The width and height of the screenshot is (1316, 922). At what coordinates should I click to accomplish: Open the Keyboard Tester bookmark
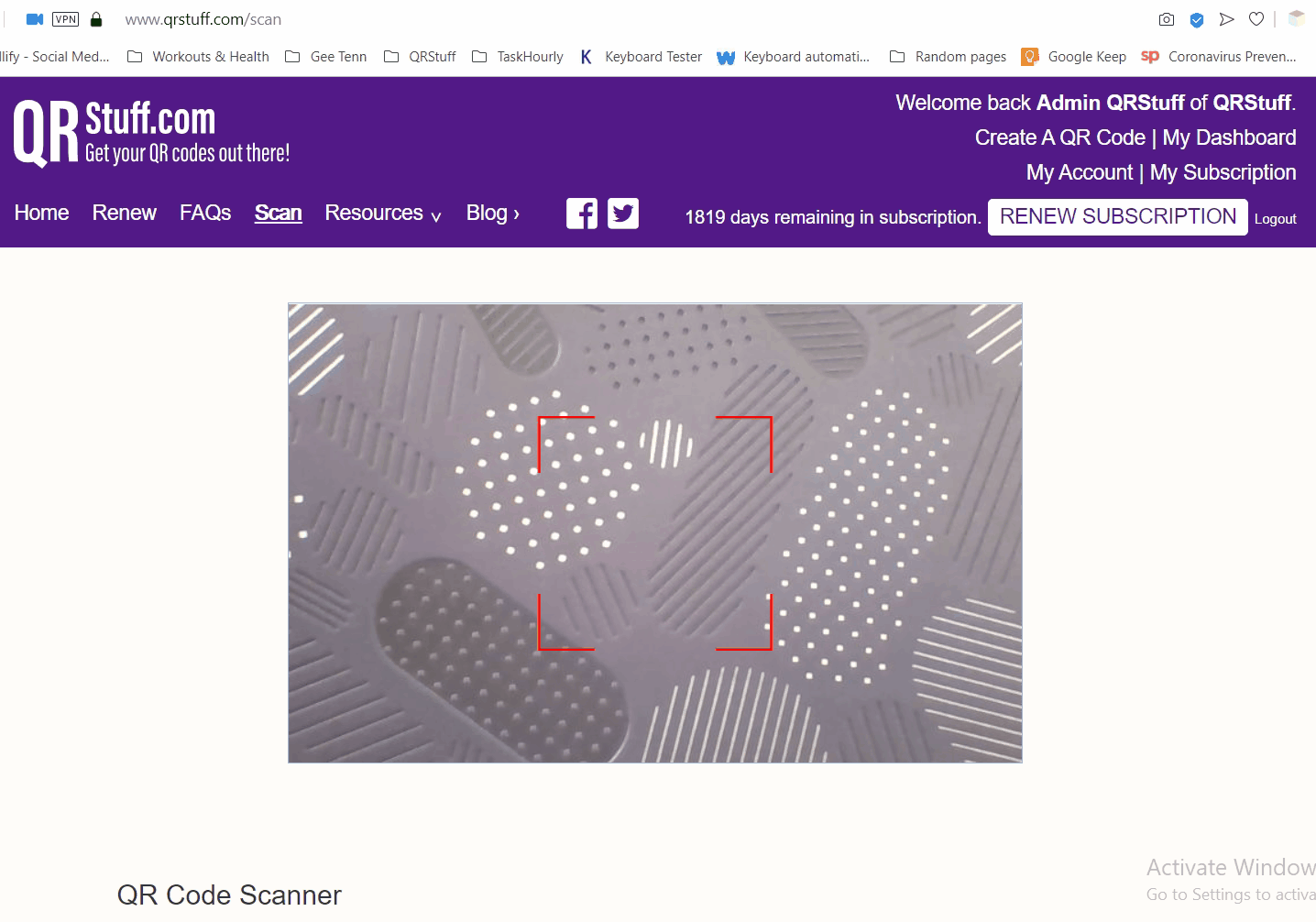pyautogui.click(x=641, y=57)
